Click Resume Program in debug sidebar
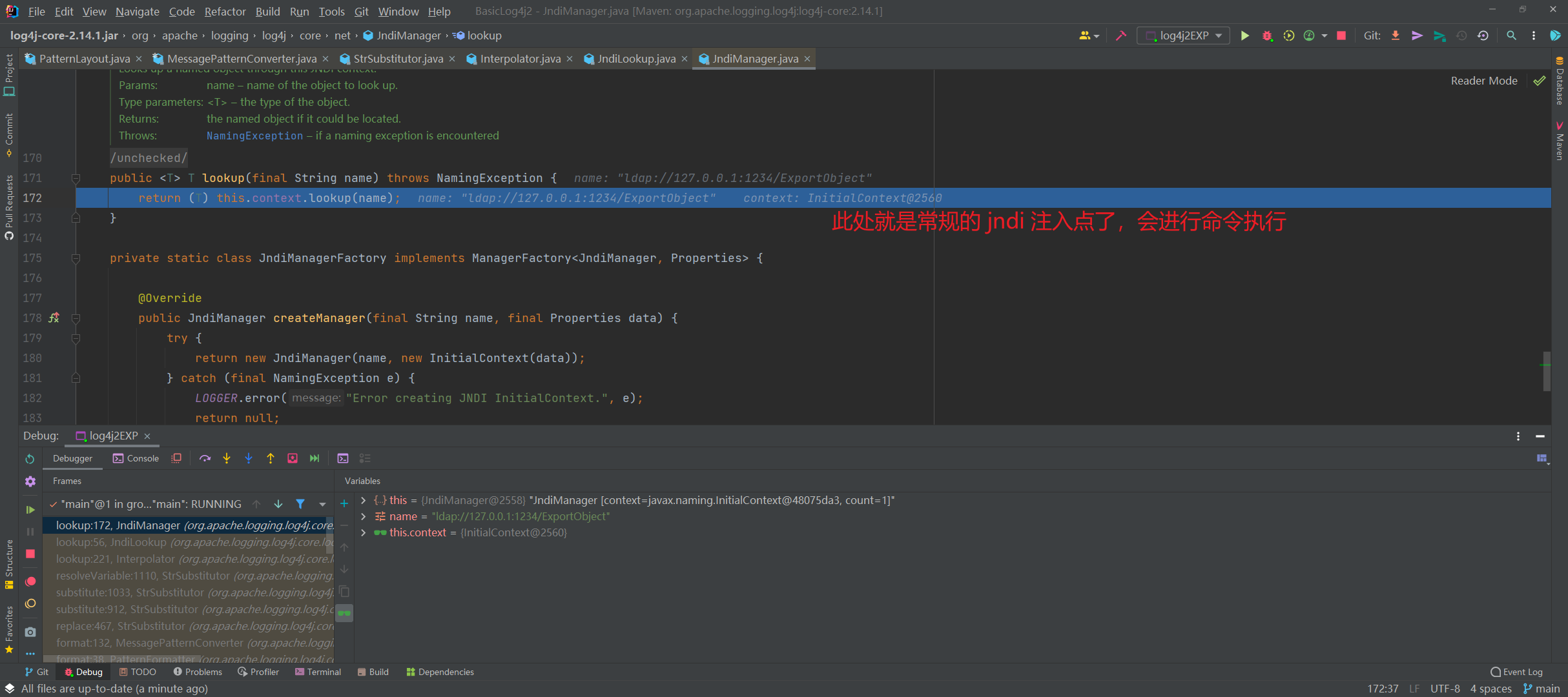Viewport: 1568px width, 697px height. pos(30,510)
